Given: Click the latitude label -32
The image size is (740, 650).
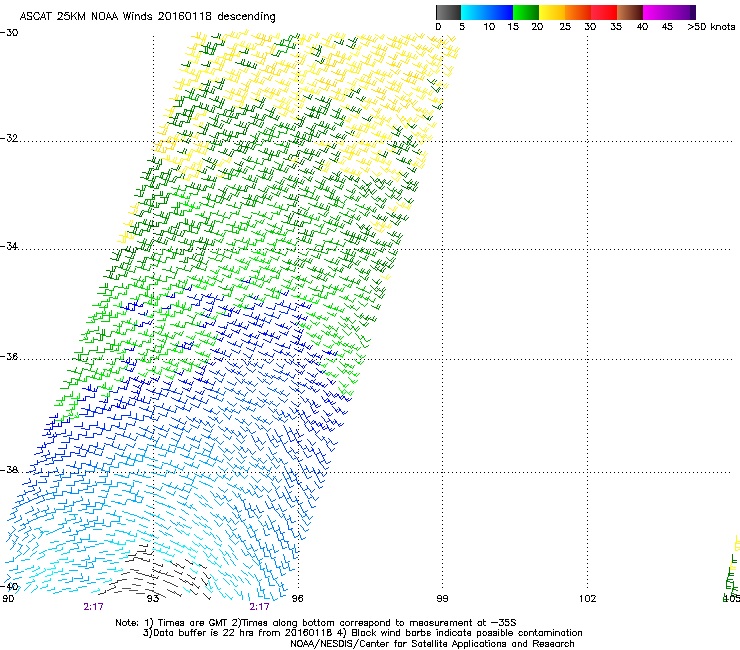Looking at the screenshot, I should tap(9, 138).
